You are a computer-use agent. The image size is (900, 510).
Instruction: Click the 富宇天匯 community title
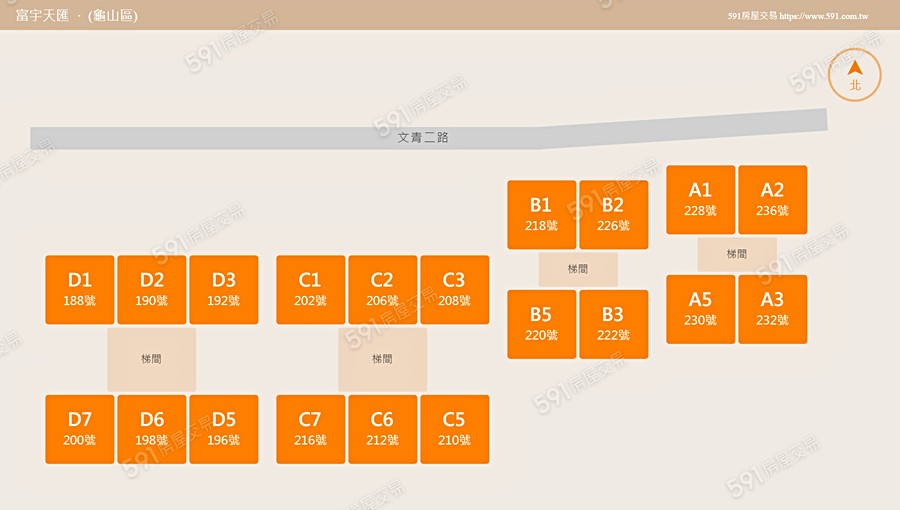(x=42, y=16)
